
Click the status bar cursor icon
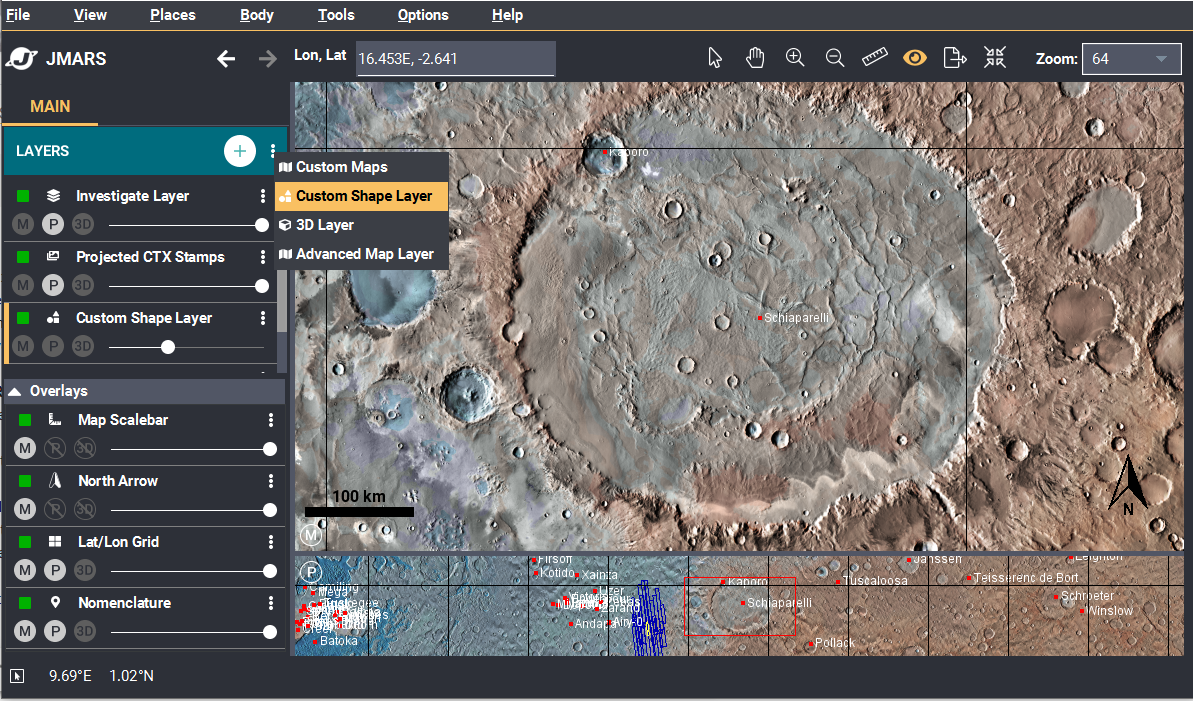pyautogui.click(x=17, y=676)
